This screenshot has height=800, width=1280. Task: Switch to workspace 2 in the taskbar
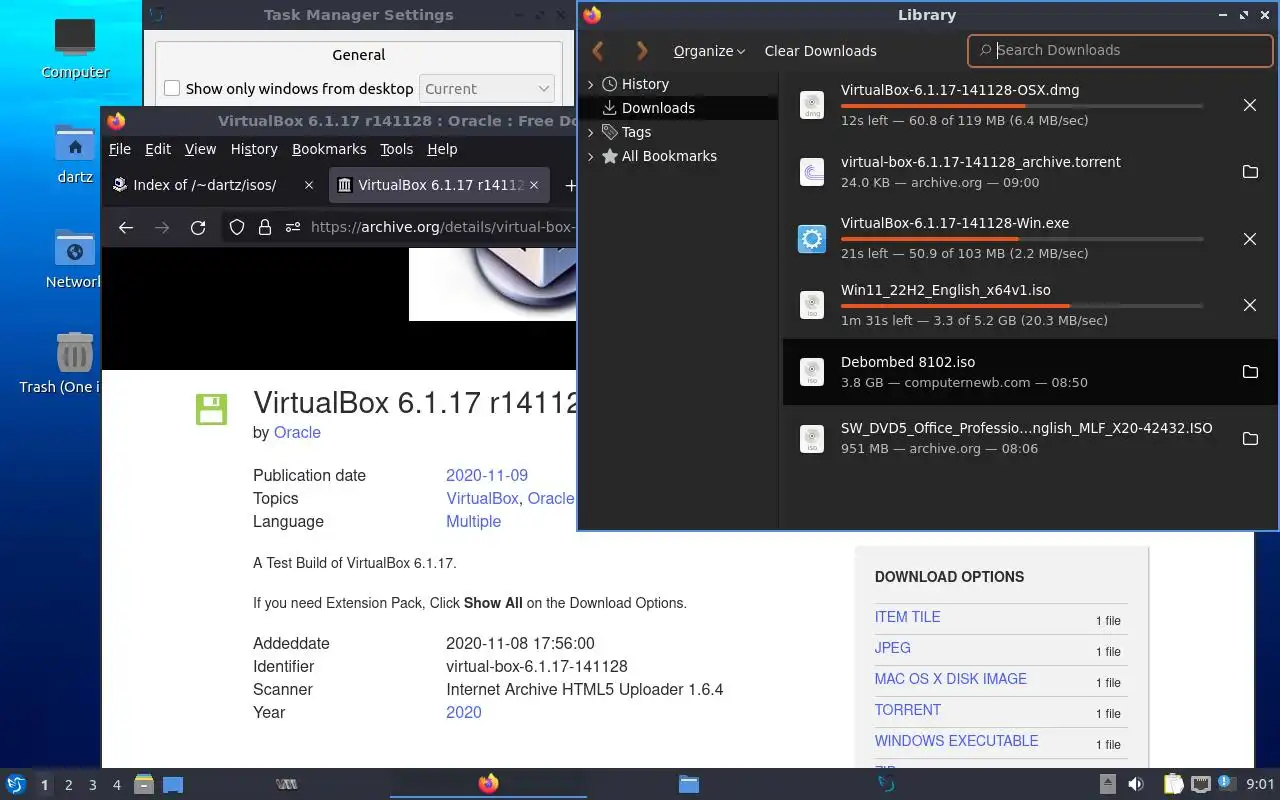click(69, 785)
